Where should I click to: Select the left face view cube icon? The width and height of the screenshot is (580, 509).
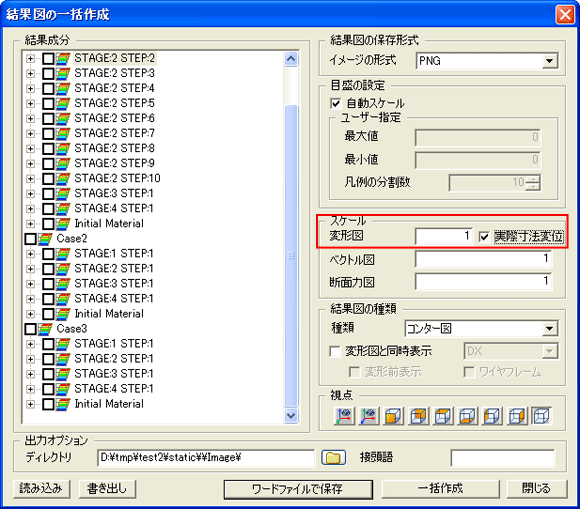click(492, 416)
